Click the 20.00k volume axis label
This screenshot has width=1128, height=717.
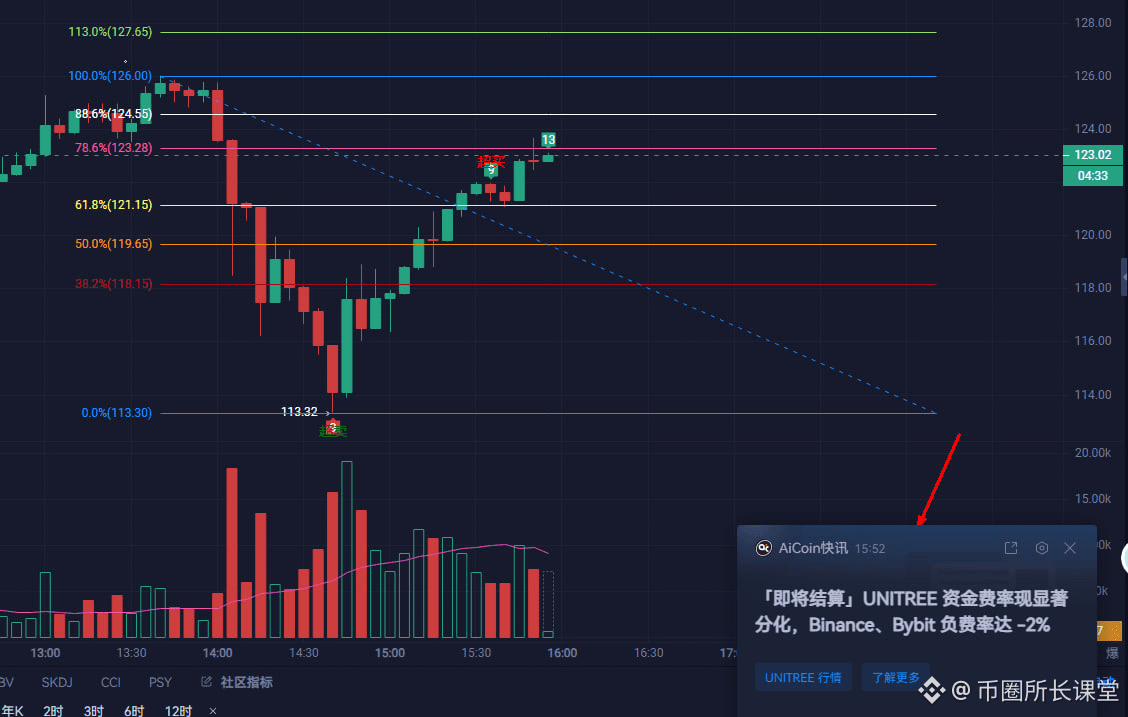tap(1093, 452)
